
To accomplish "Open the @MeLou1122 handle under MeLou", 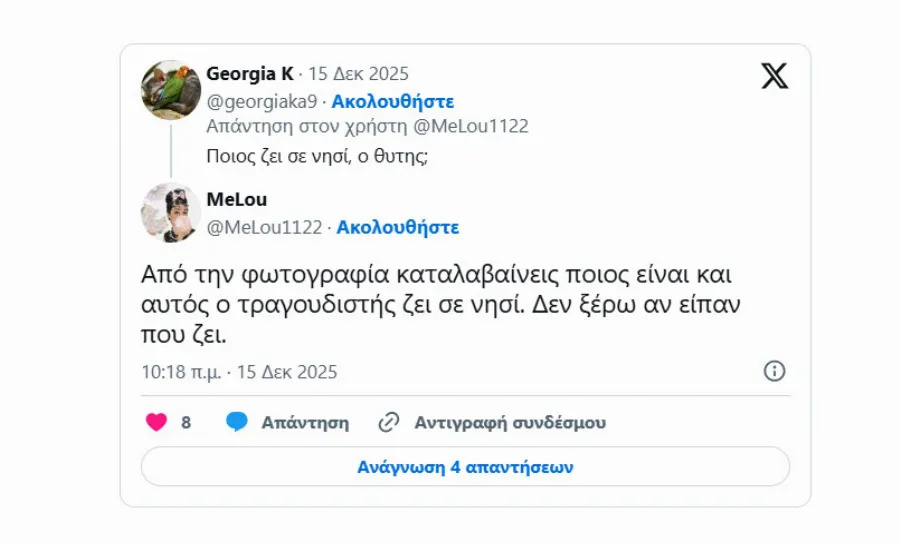I will 264,227.
